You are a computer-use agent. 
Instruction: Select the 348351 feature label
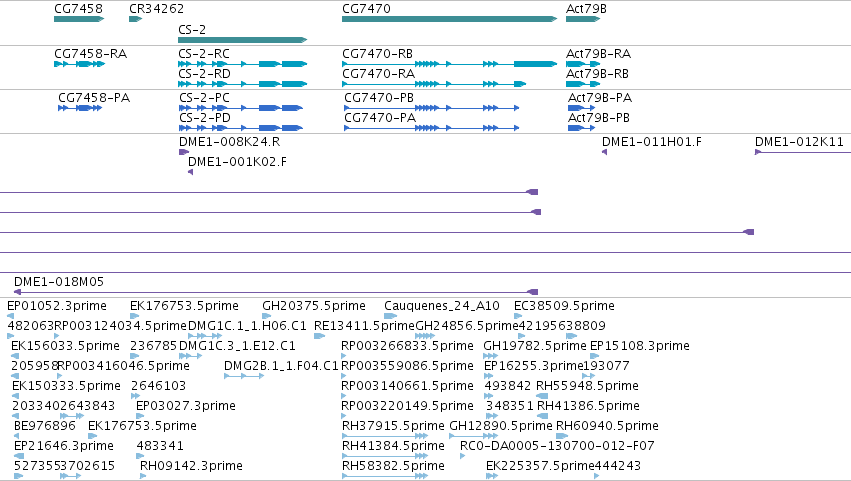tap(510, 406)
